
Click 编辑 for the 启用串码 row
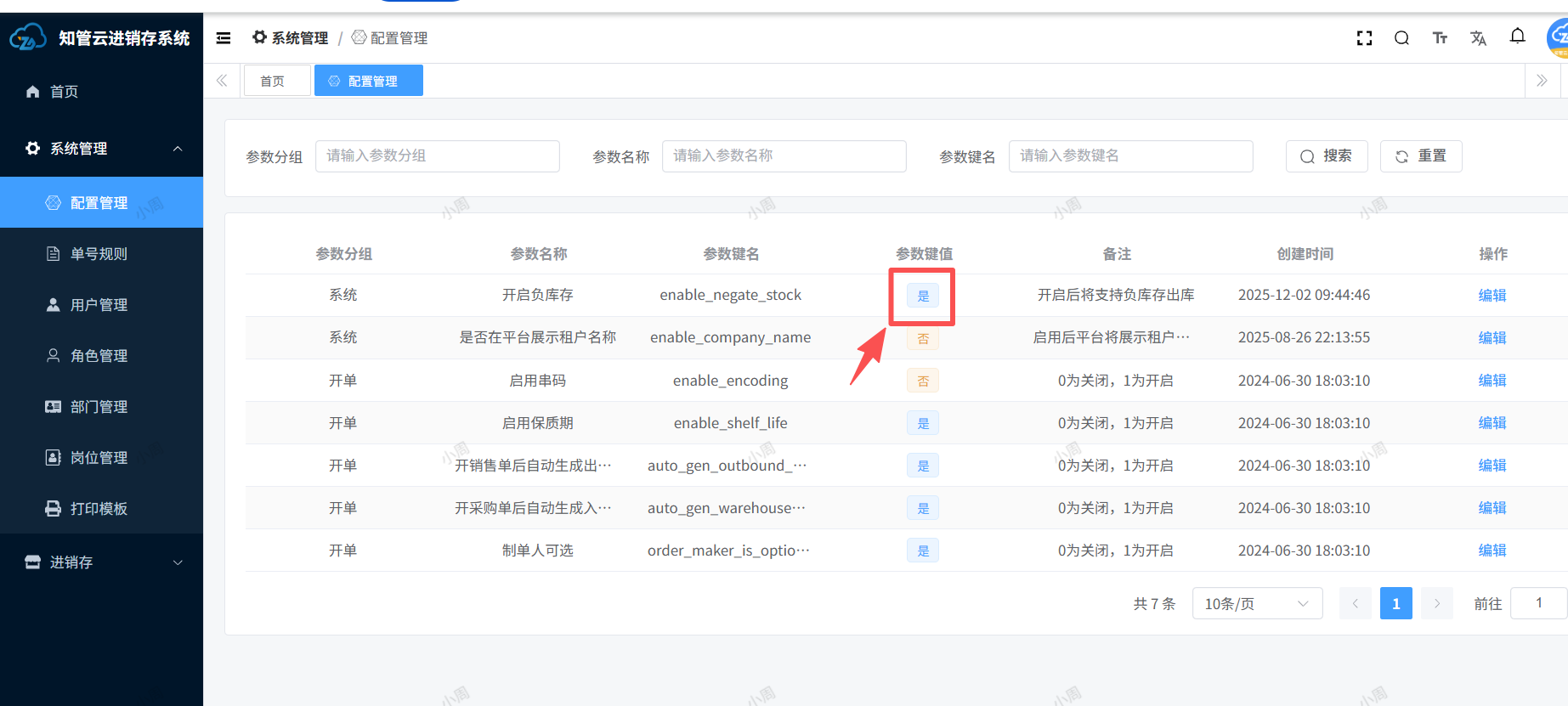tap(1492, 381)
